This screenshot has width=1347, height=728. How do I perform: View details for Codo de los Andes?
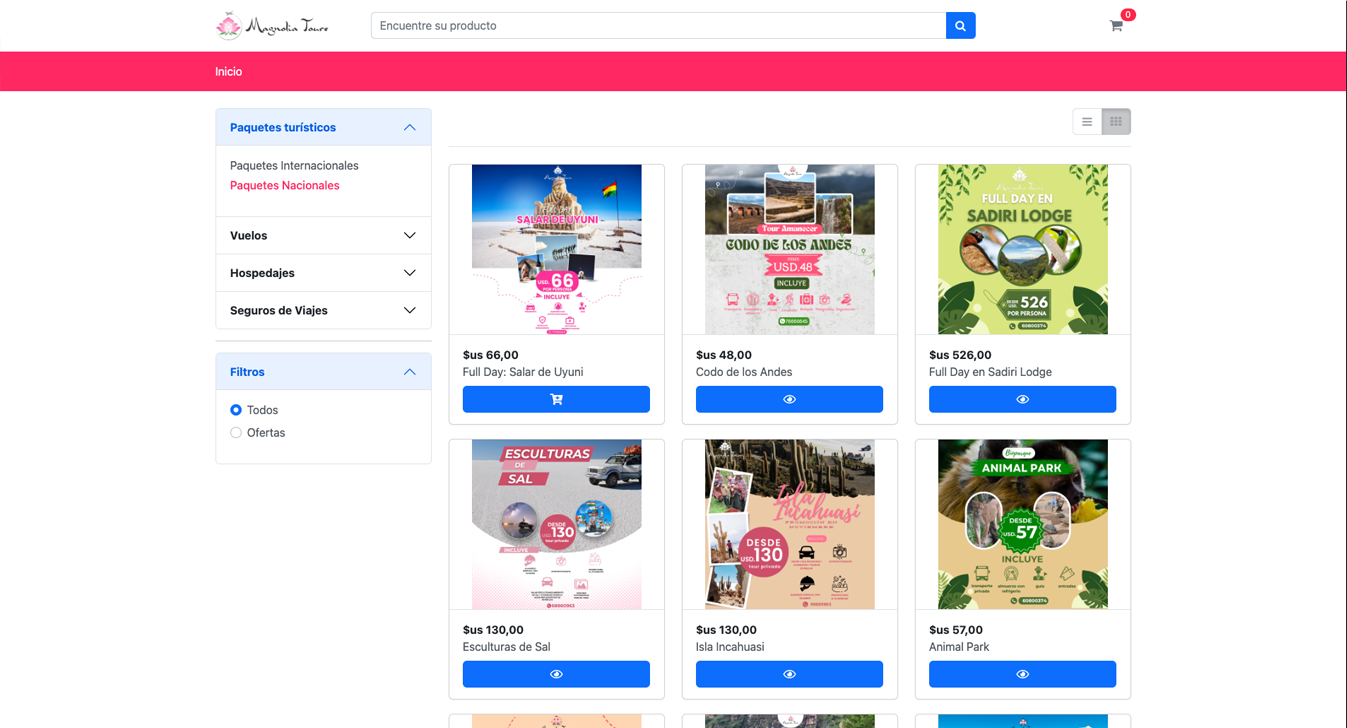789,399
